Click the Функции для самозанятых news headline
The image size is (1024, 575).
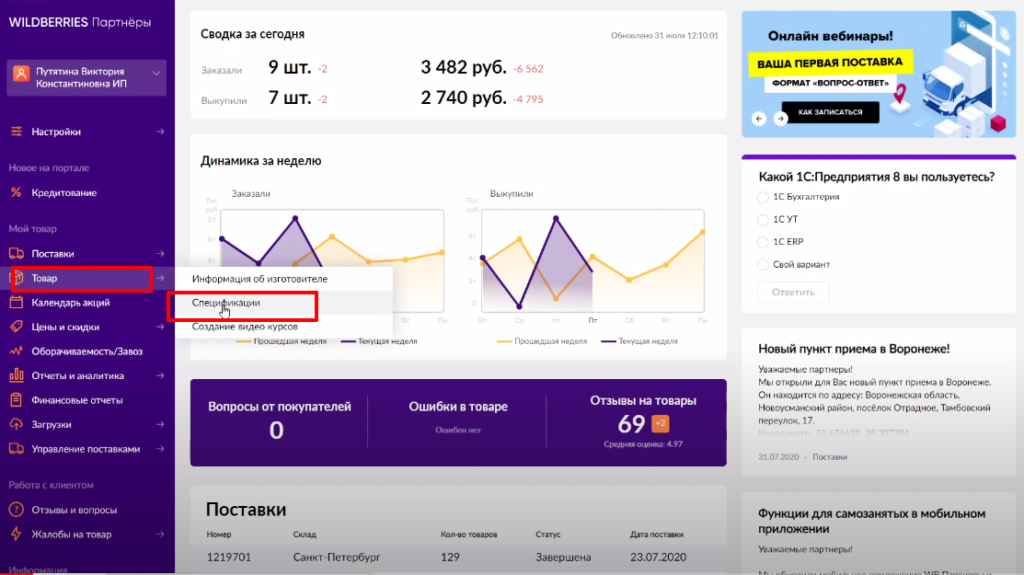[871, 521]
